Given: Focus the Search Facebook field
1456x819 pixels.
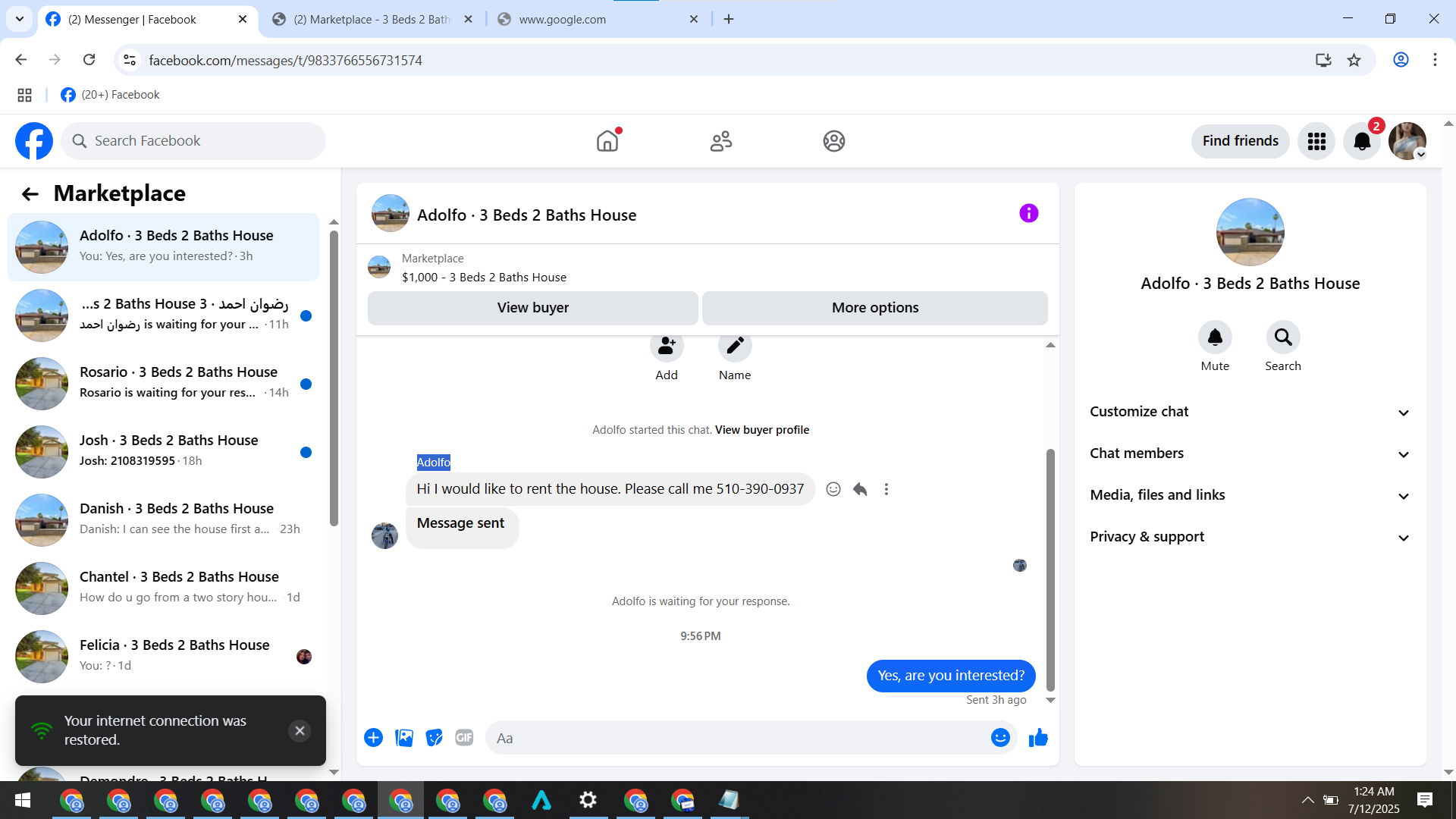Looking at the screenshot, I should click(193, 141).
